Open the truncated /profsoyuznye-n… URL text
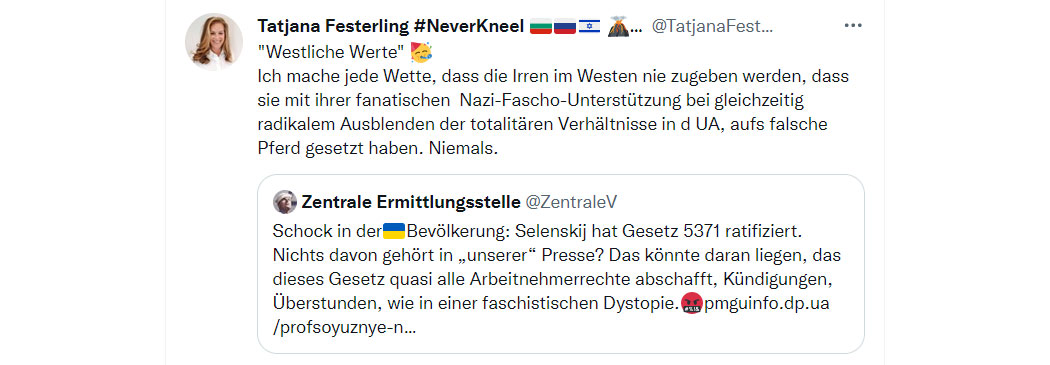The image size is (1050, 365). pyautogui.click(x=344, y=328)
